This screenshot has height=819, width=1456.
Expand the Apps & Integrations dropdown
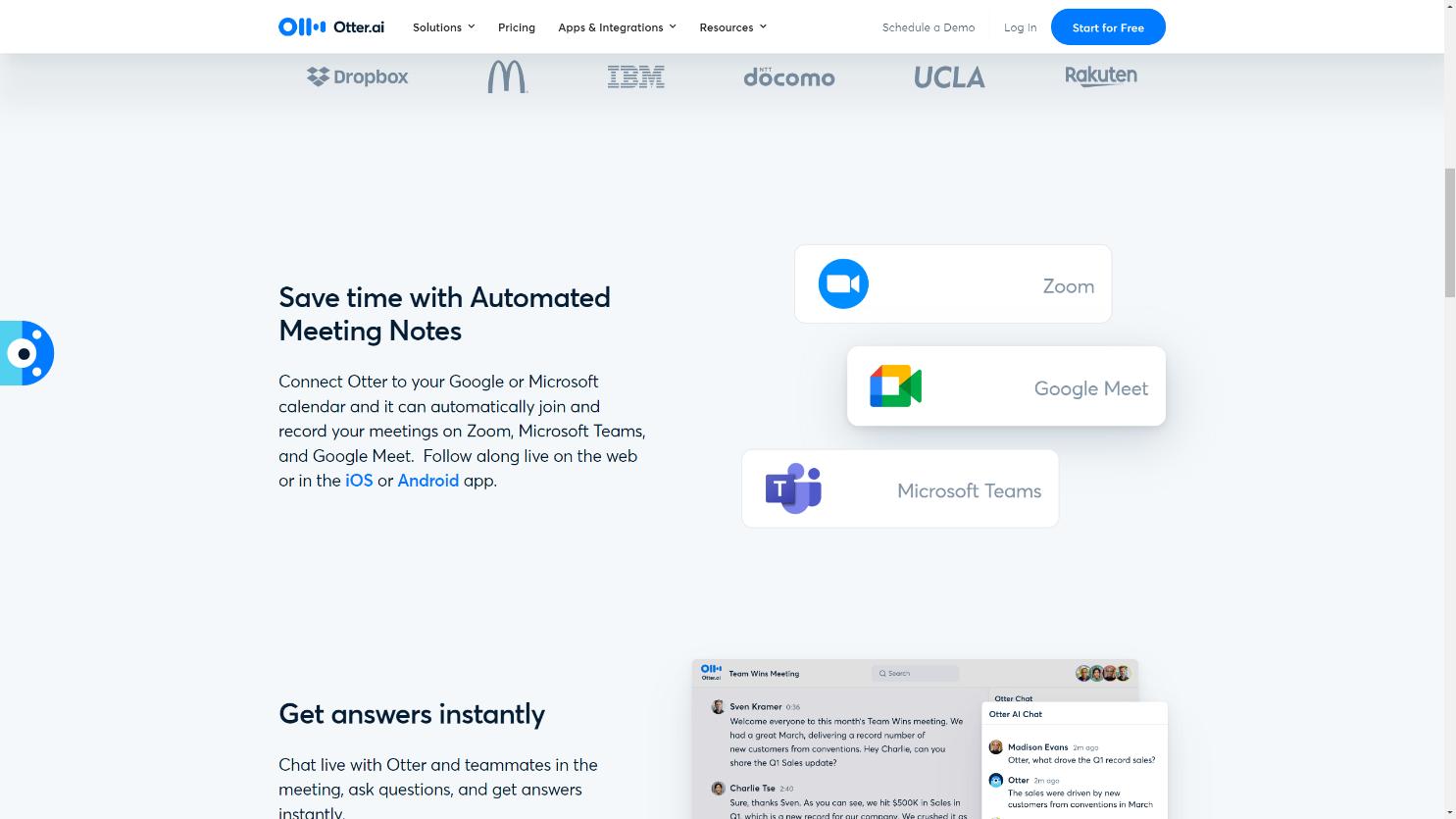pyautogui.click(x=617, y=27)
